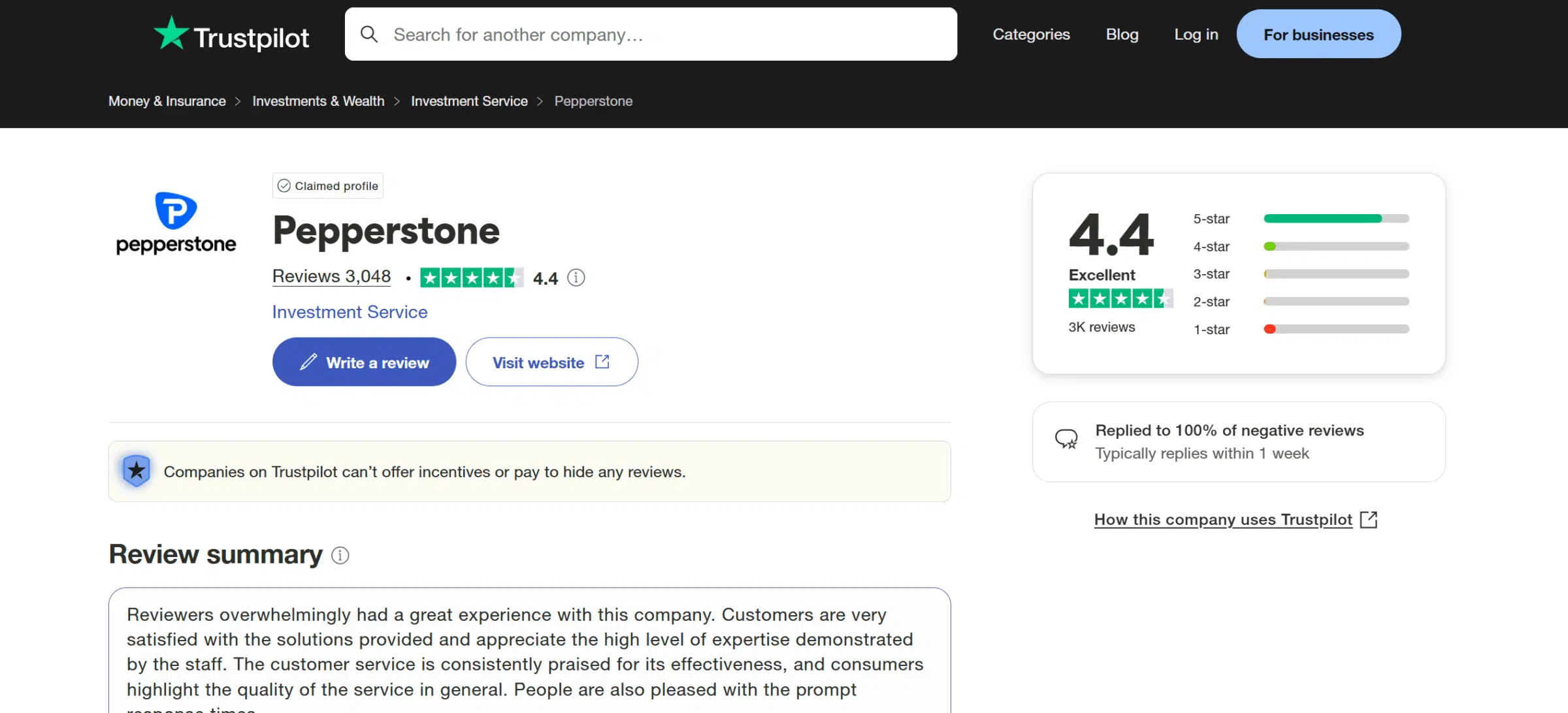Select the 1-star label
Viewport: 1568px width, 713px height.
[x=1211, y=330]
